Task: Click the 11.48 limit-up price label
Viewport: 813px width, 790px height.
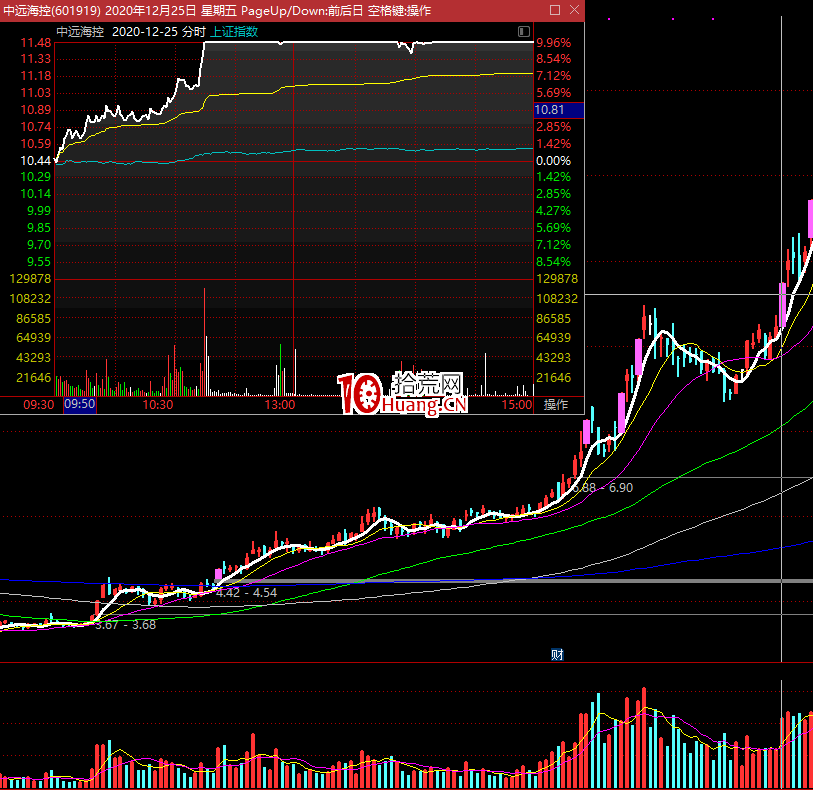Action: (36, 43)
